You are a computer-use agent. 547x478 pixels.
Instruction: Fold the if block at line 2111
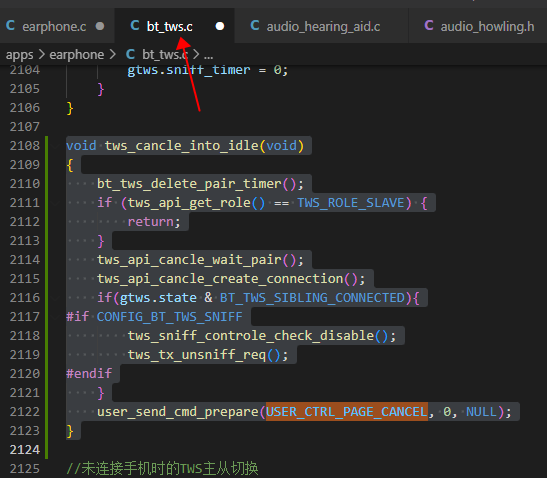click(x=55, y=203)
